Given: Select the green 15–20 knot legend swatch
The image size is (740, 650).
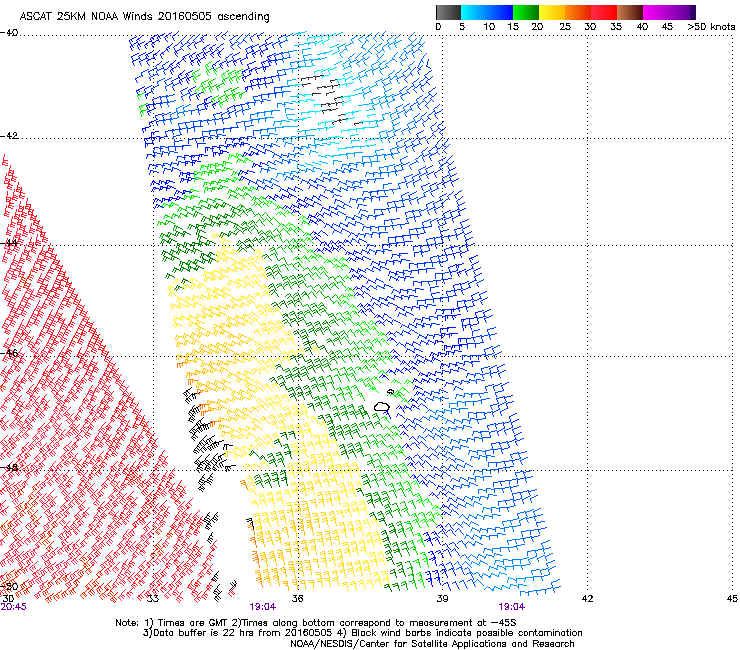Looking at the screenshot, I should click(x=526, y=12).
